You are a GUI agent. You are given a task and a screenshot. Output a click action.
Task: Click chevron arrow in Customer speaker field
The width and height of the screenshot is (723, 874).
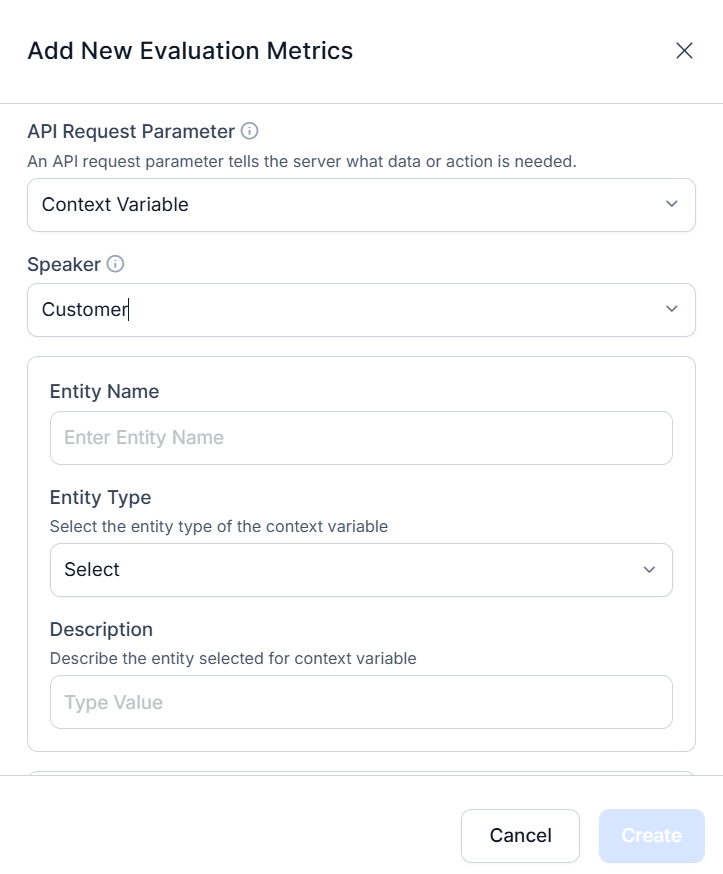[x=672, y=309]
